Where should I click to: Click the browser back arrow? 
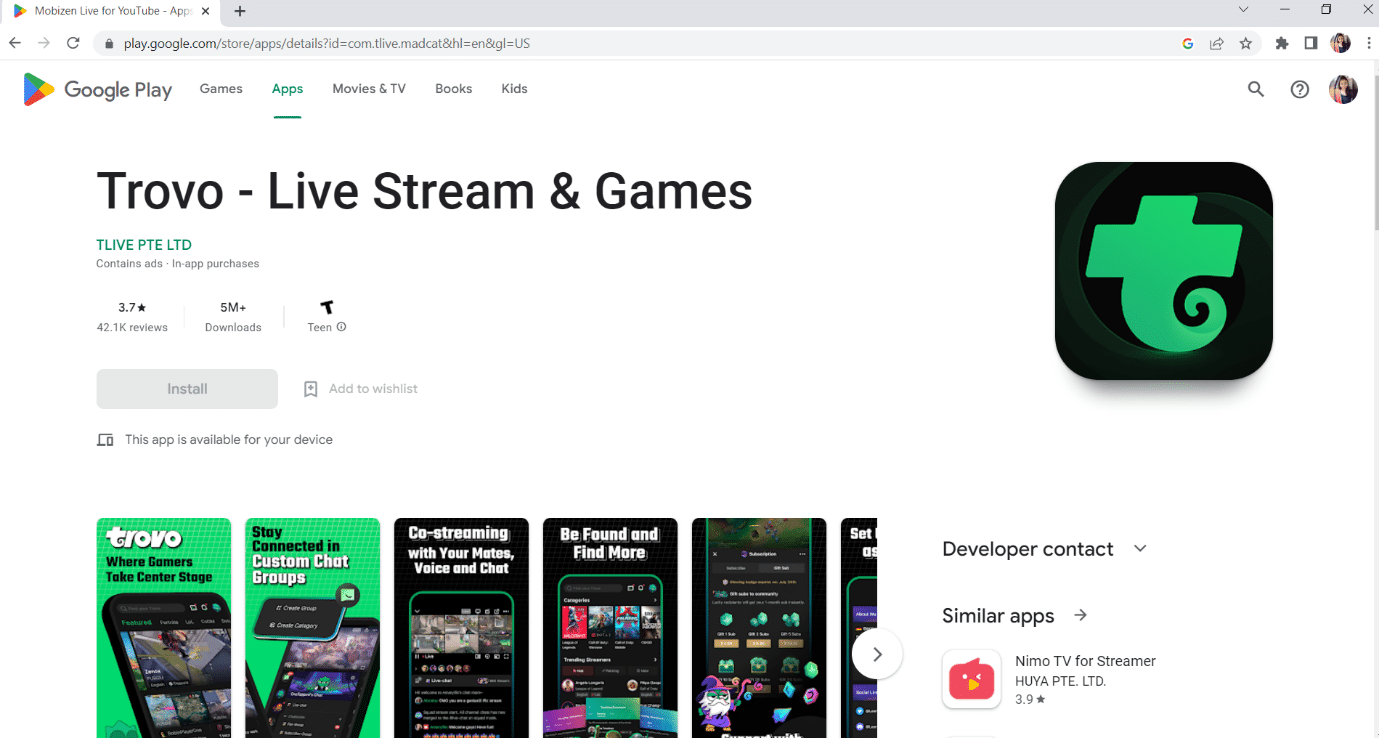click(x=15, y=43)
